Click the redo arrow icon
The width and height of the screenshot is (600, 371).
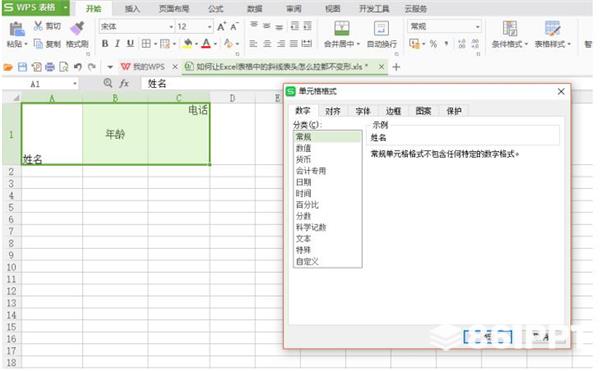point(91,67)
